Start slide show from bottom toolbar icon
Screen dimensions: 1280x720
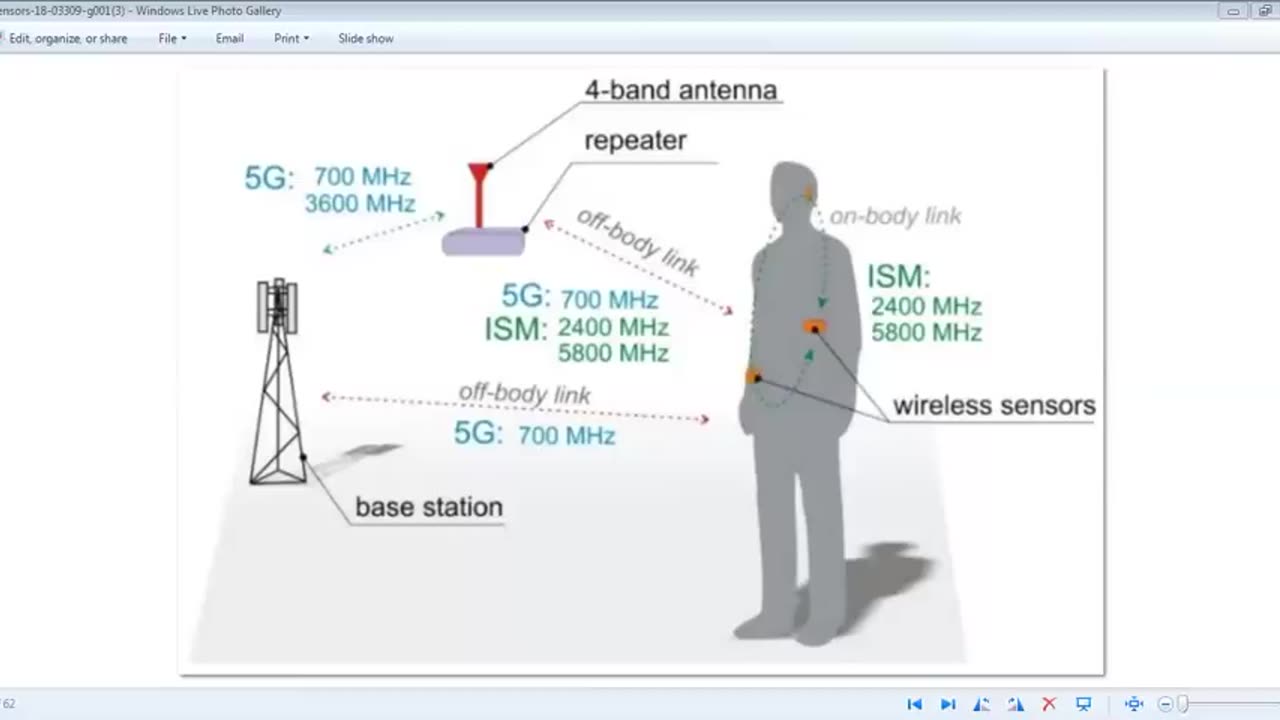click(x=1083, y=704)
